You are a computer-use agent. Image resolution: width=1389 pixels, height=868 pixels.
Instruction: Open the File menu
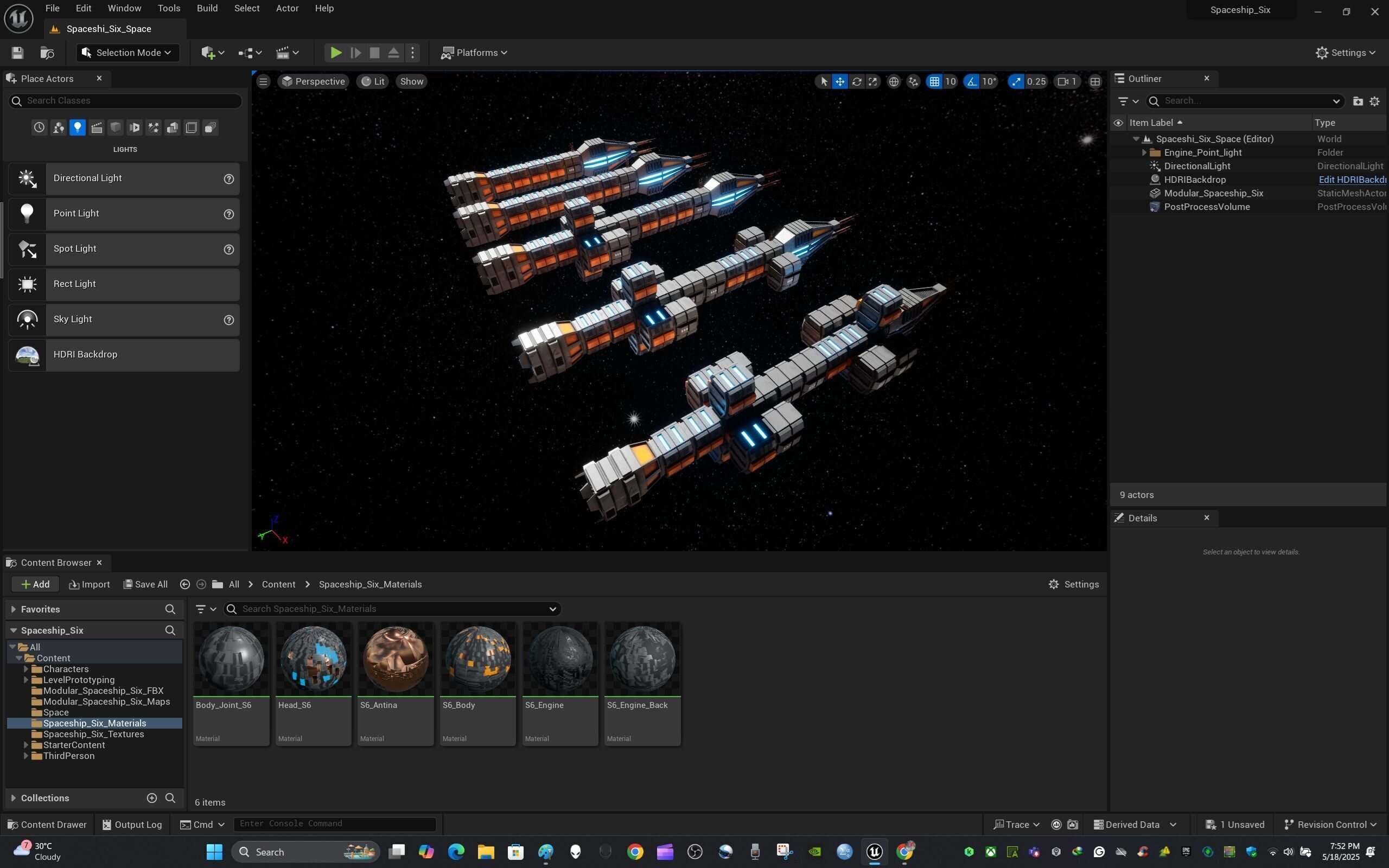point(52,9)
